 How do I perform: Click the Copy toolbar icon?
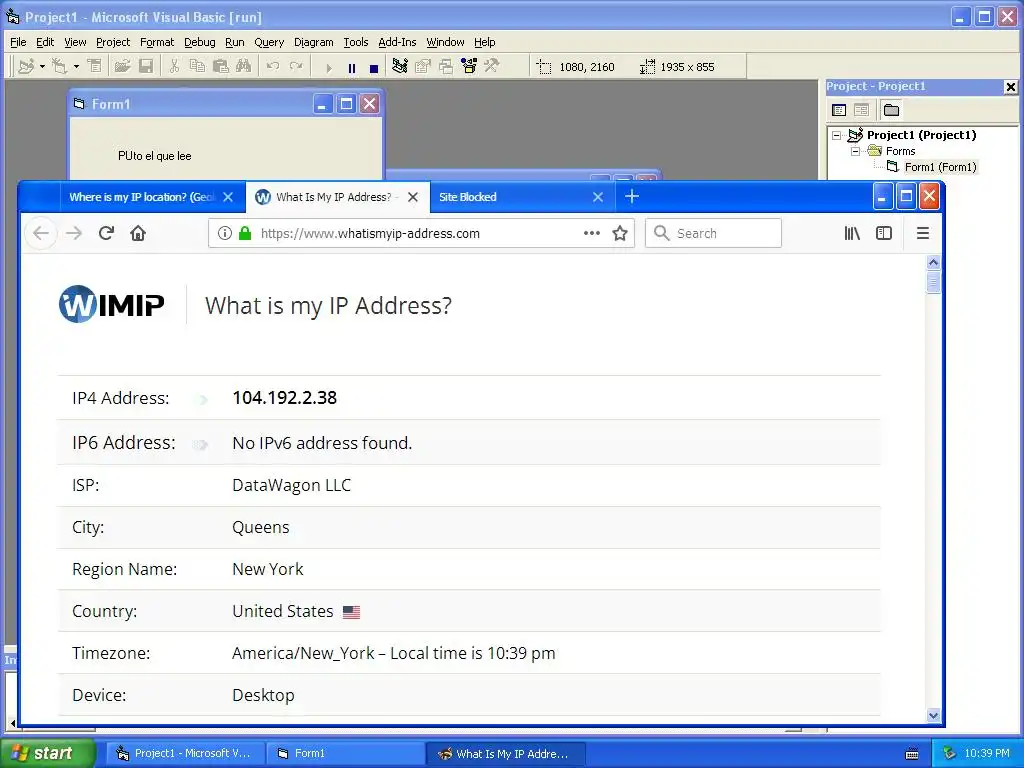pyautogui.click(x=197, y=67)
